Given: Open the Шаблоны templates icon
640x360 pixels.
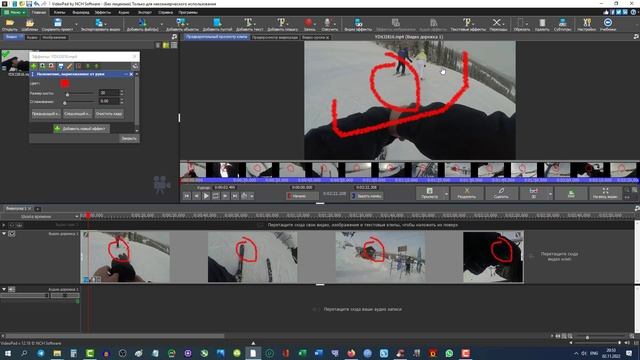Looking at the screenshot, I should click(x=29, y=24).
